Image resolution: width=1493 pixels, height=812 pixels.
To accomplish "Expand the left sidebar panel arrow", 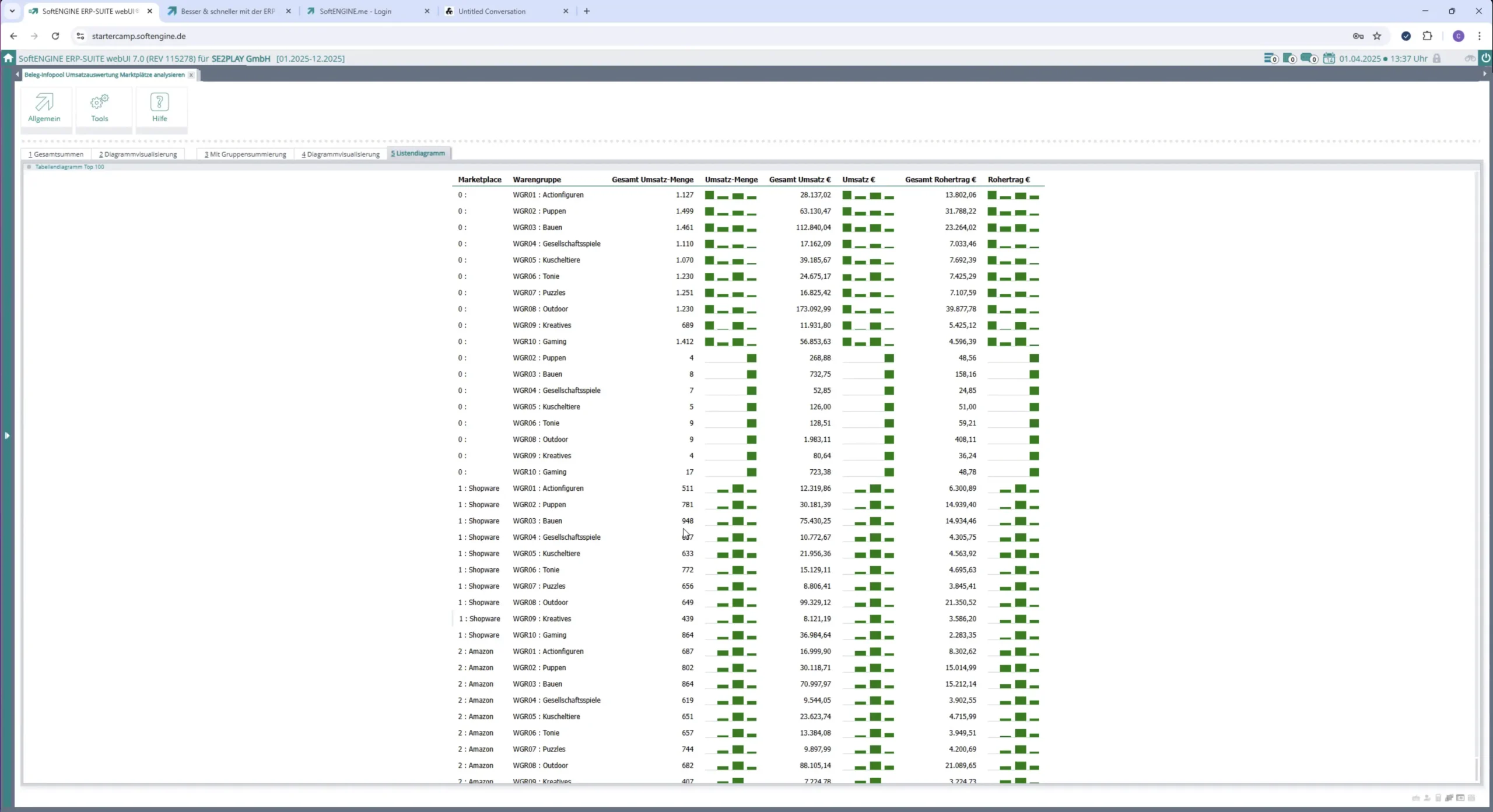I will (x=7, y=435).
